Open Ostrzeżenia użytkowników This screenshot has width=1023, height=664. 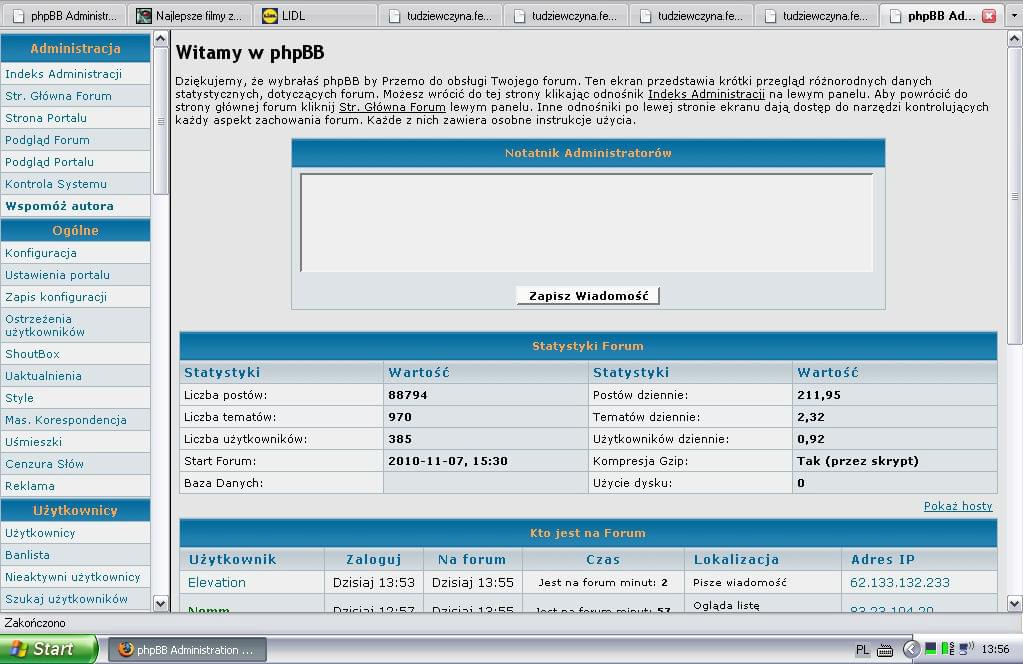(44, 325)
